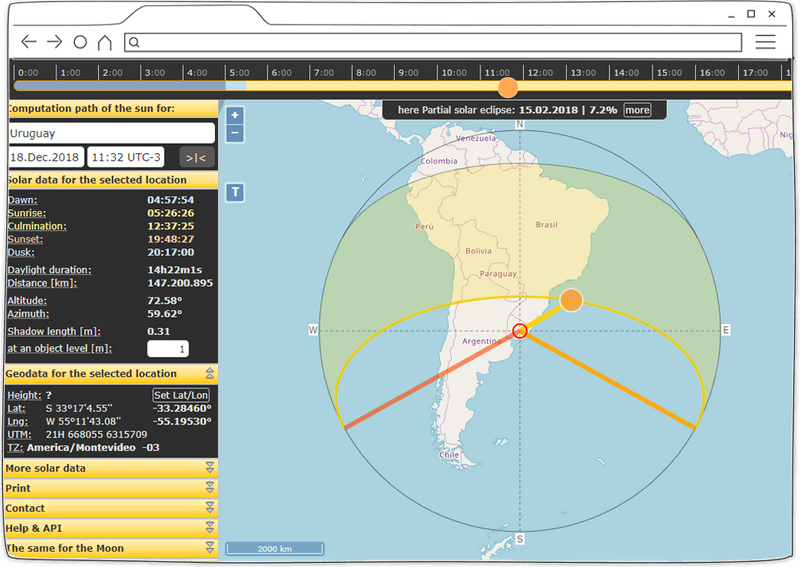The height and width of the screenshot is (567, 800).
Task: Click the orange time slider handle
Action: point(508,87)
